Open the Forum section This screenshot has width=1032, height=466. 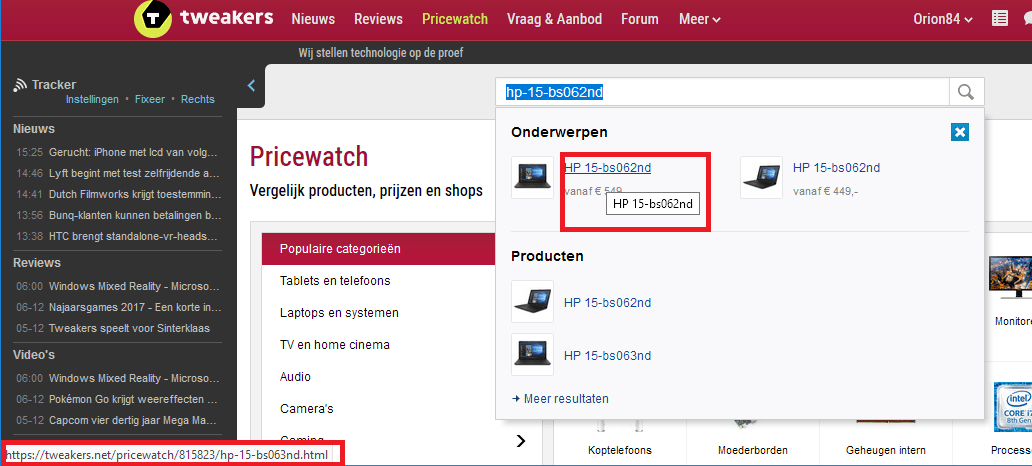640,19
